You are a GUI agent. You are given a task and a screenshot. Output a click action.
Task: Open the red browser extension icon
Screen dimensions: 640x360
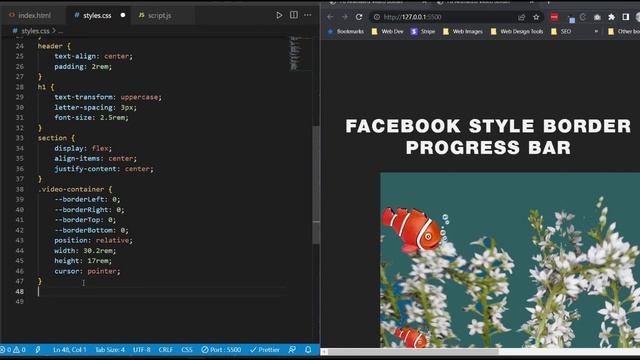point(554,17)
